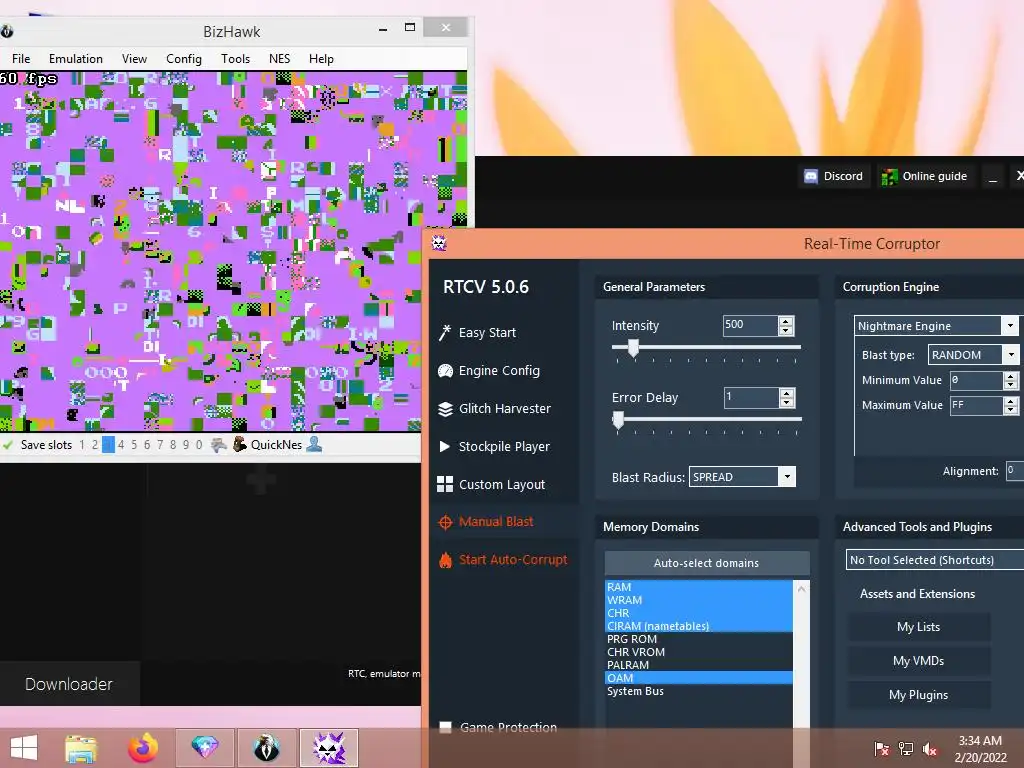
Task: Open the Config menu in BizHawk
Action: pyautogui.click(x=184, y=59)
